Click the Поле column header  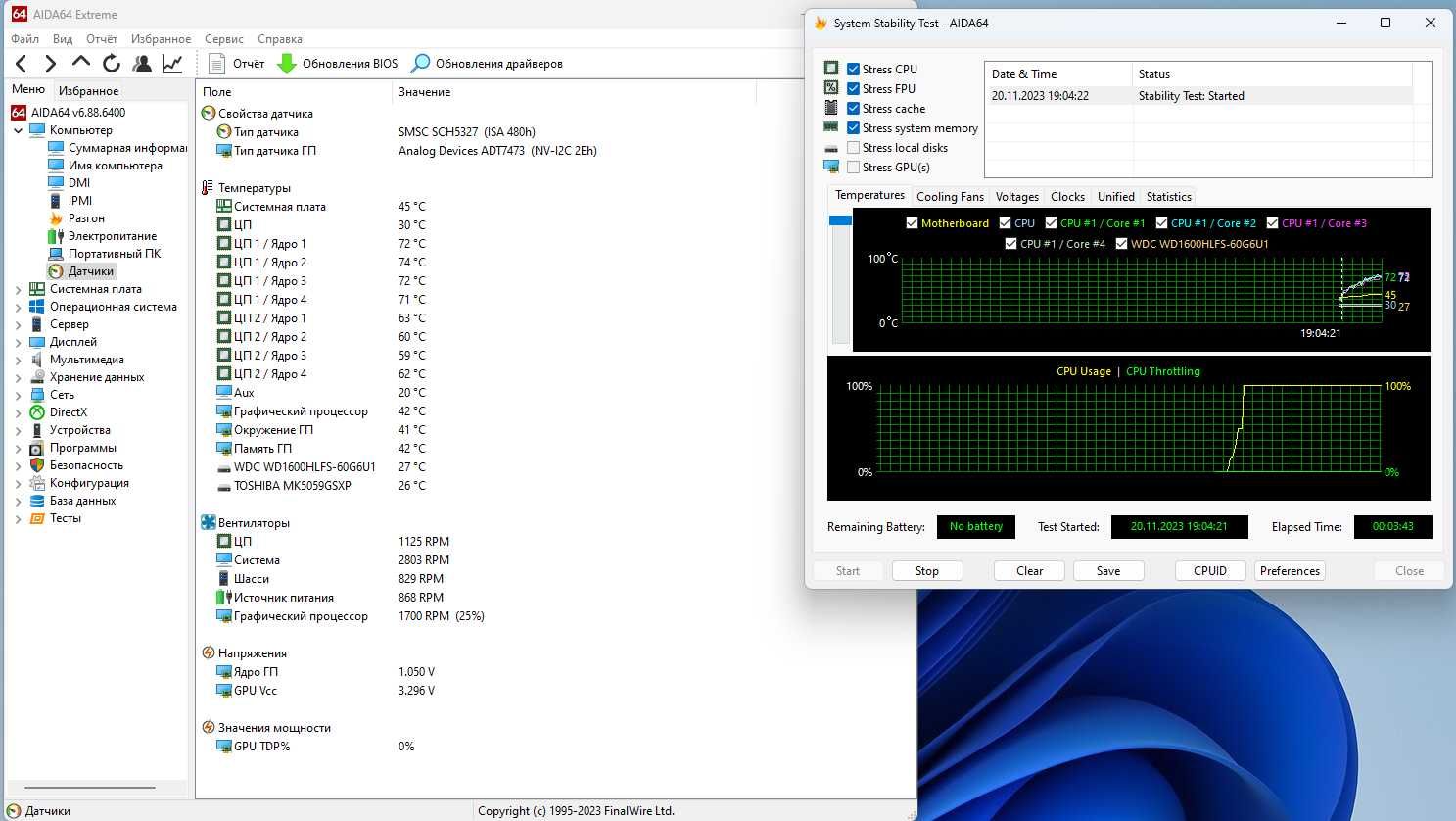pyautogui.click(x=294, y=92)
